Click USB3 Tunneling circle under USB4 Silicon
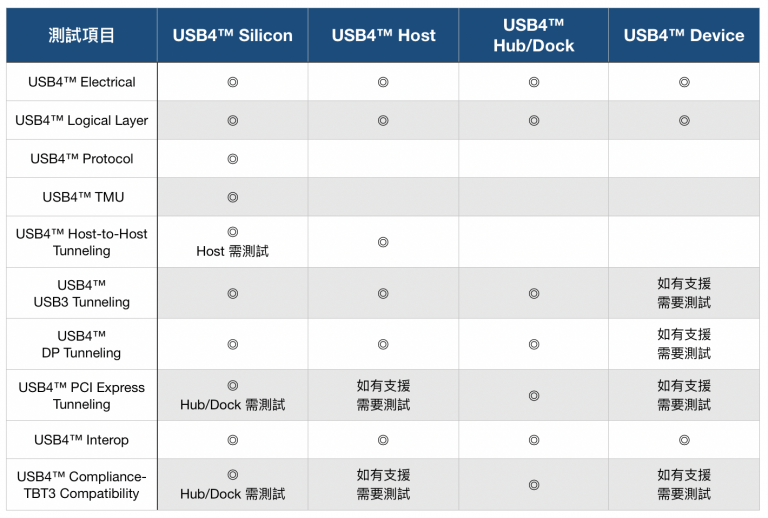The height and width of the screenshot is (518, 768). (232, 293)
